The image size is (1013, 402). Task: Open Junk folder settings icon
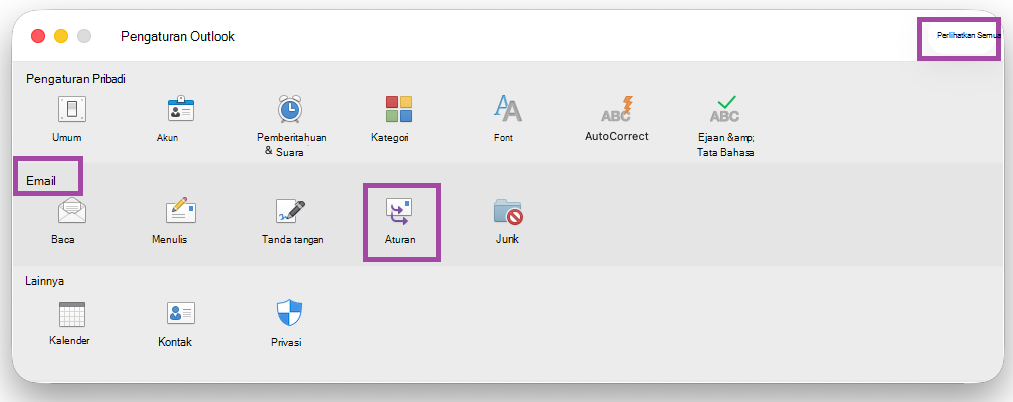point(508,211)
